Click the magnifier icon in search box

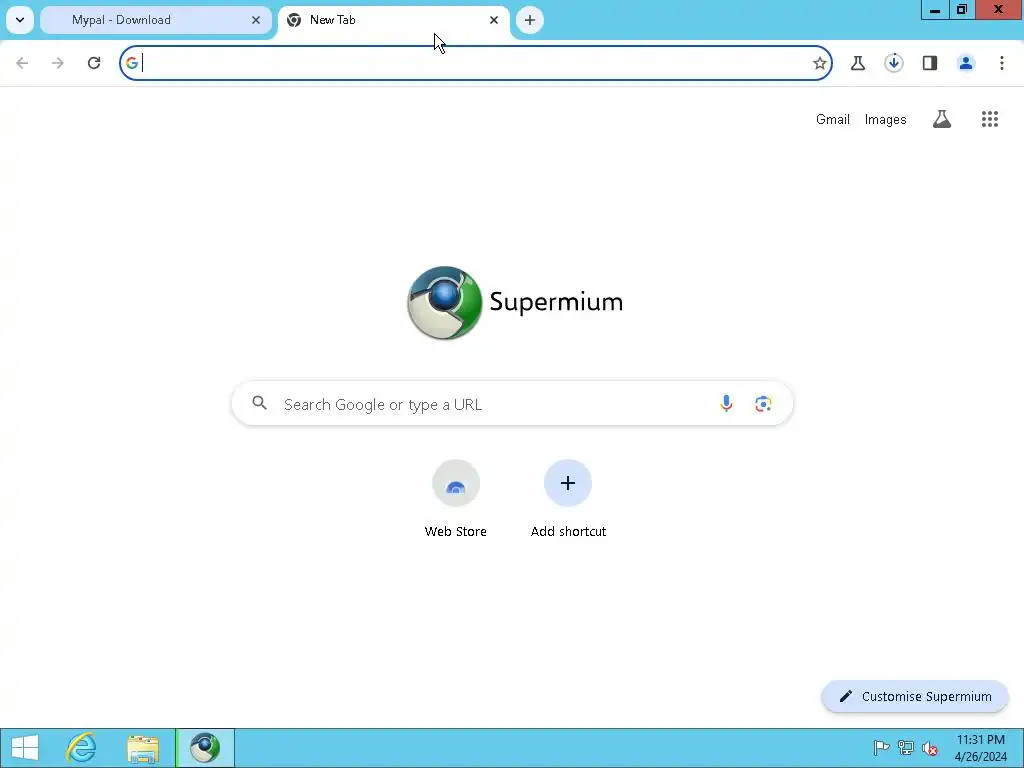pos(260,403)
